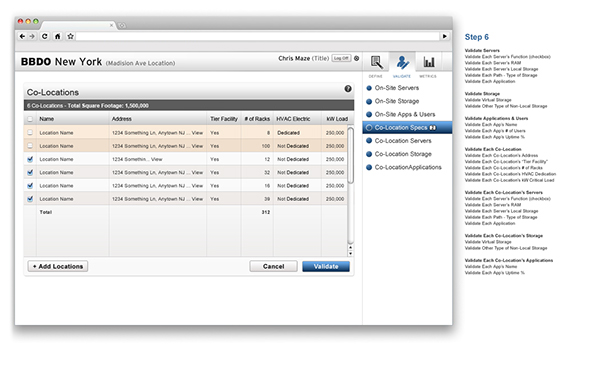
Task: Click the table scroll up arrow
Action: [351, 248]
